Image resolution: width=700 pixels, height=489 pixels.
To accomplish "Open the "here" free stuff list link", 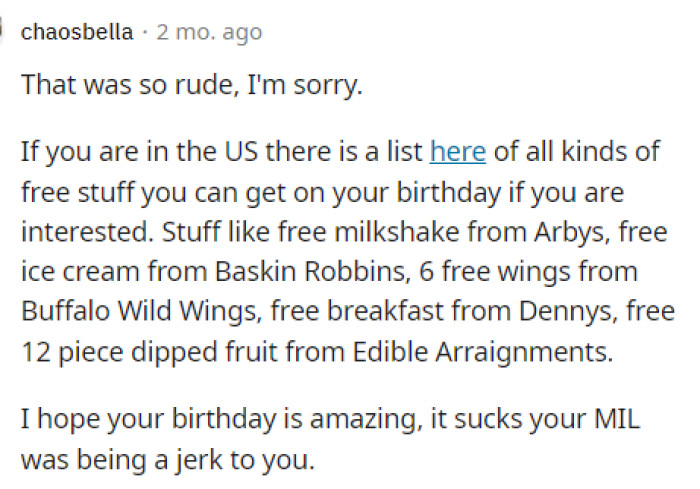I will click(457, 152).
